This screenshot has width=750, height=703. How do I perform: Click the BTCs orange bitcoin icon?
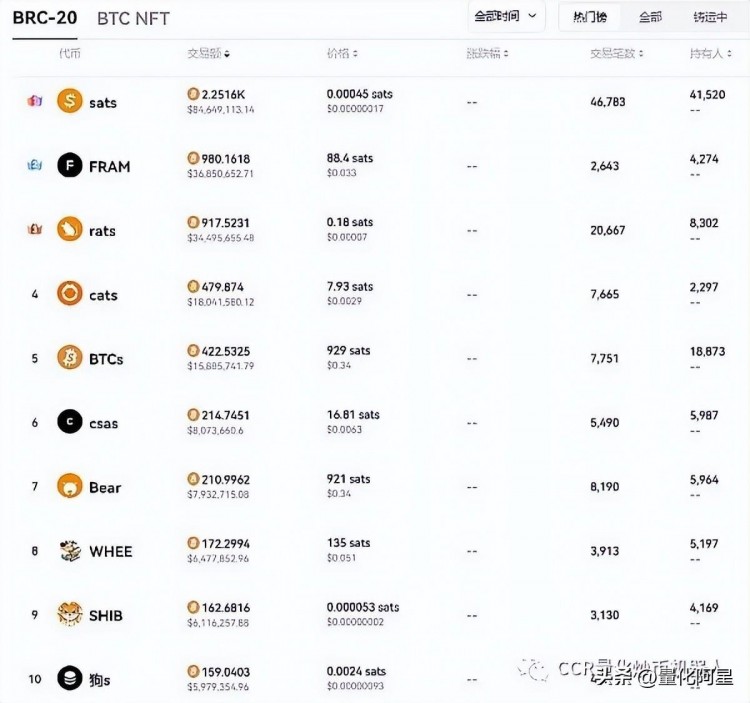pyautogui.click(x=69, y=358)
